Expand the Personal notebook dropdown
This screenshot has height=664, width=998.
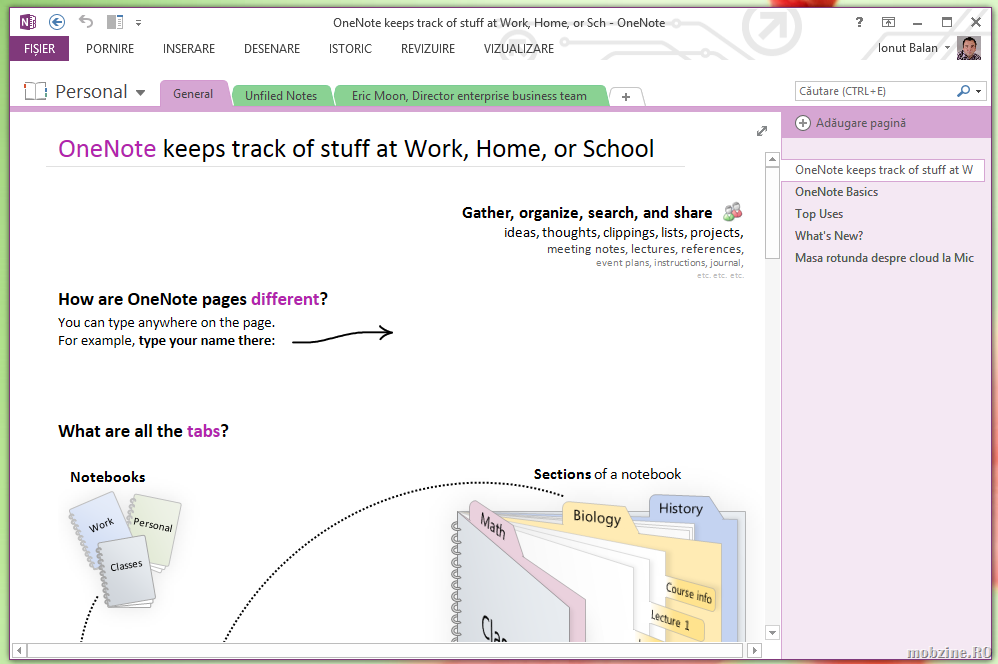pos(140,93)
